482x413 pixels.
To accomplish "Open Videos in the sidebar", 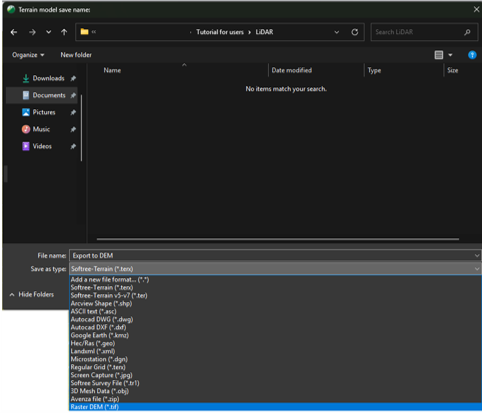I will [37, 146].
